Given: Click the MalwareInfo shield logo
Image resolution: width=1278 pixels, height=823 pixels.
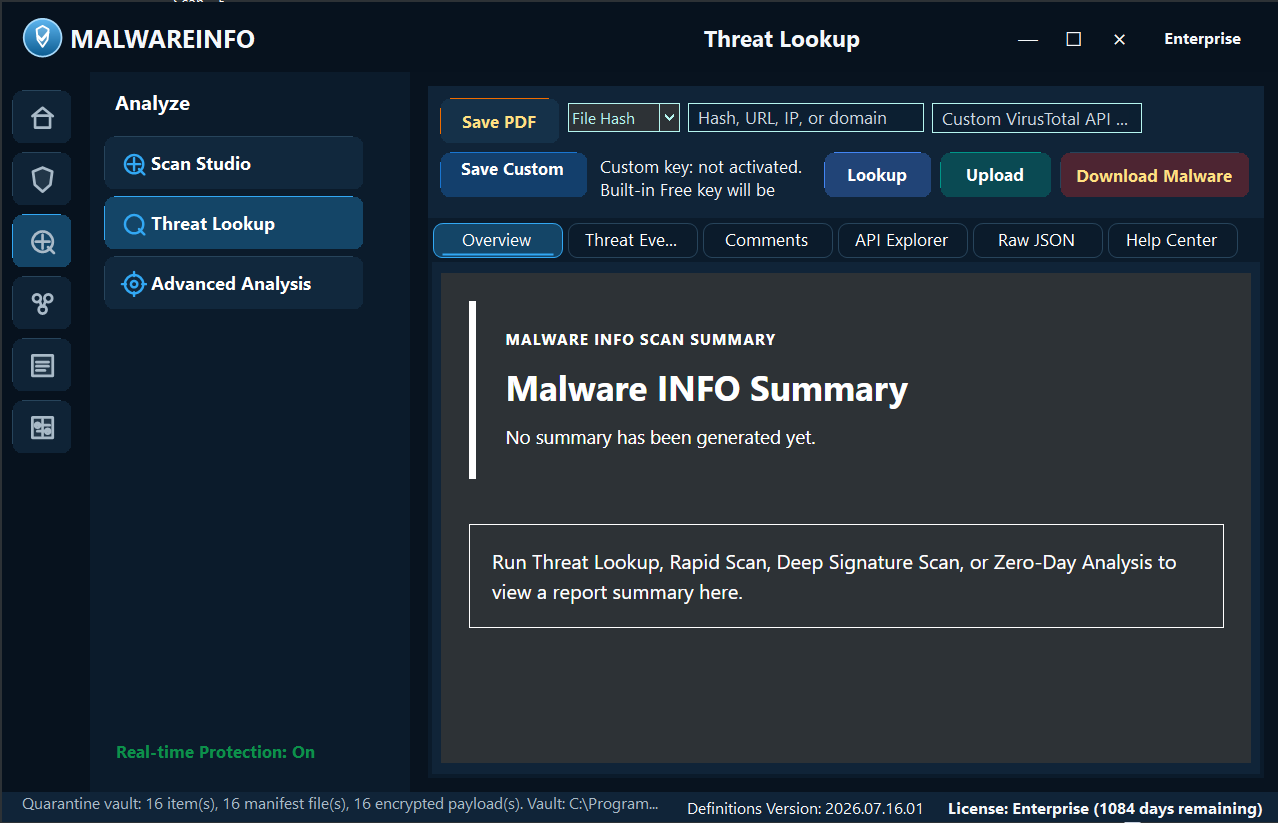Looking at the screenshot, I should click(42, 39).
